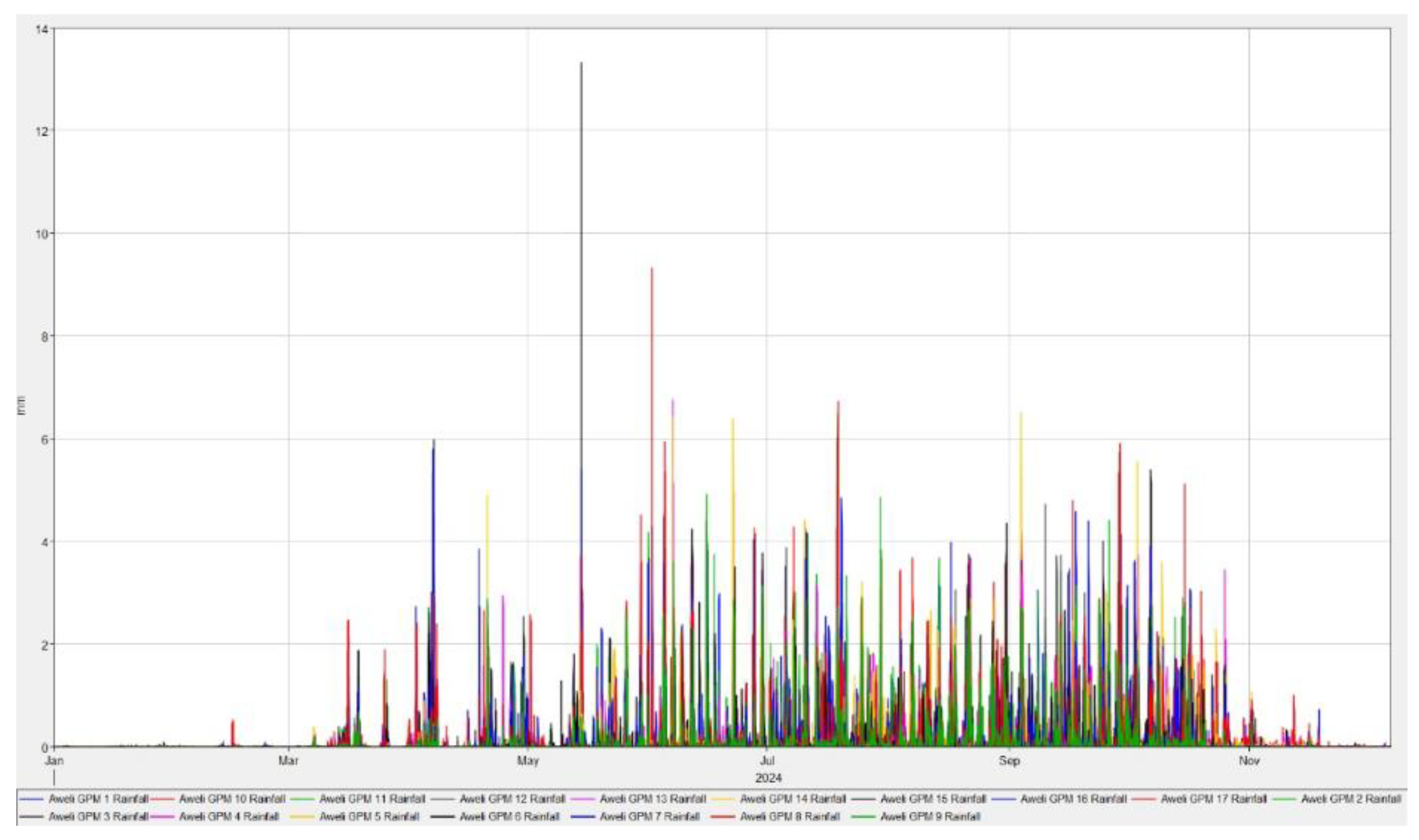Click magenta line swatch for GPM 4 Rainfall
The image size is (1419, 840).
coord(163,817)
